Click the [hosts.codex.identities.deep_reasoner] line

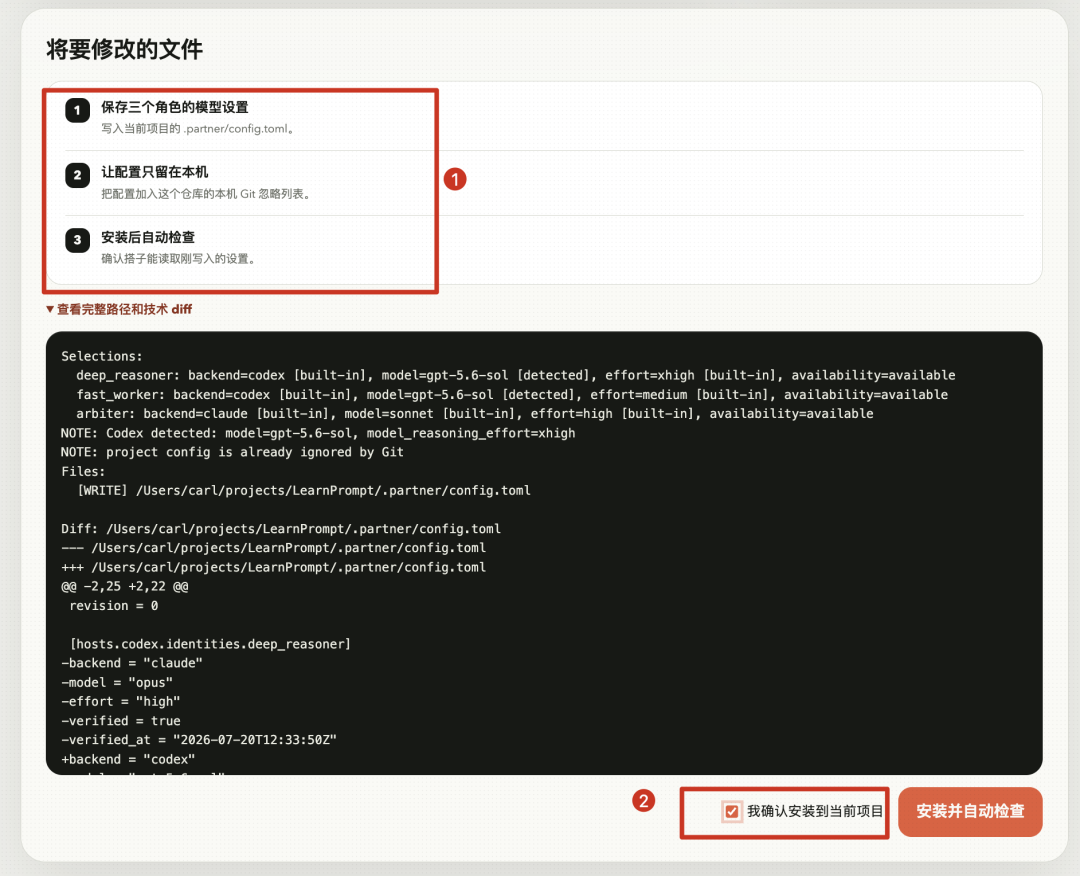(x=210, y=644)
